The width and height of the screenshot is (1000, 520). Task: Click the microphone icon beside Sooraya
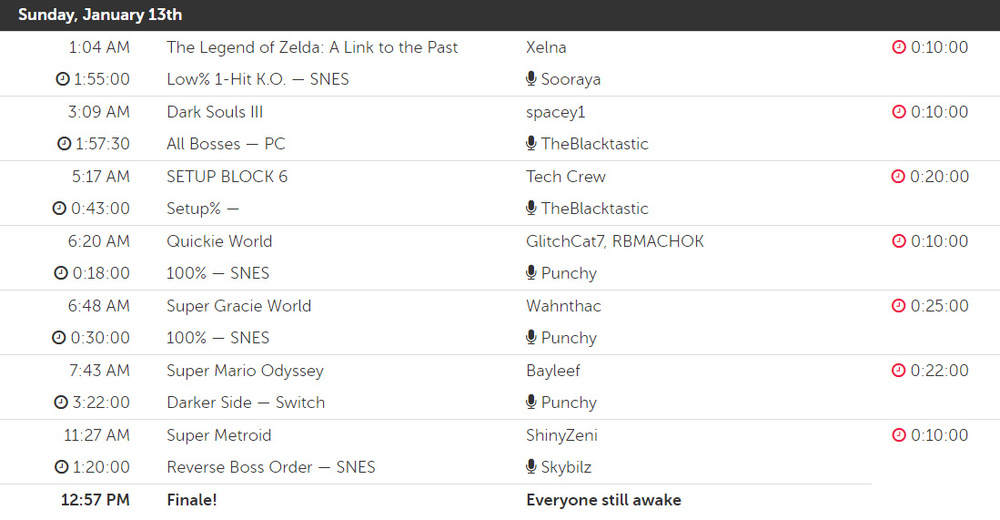(x=531, y=79)
